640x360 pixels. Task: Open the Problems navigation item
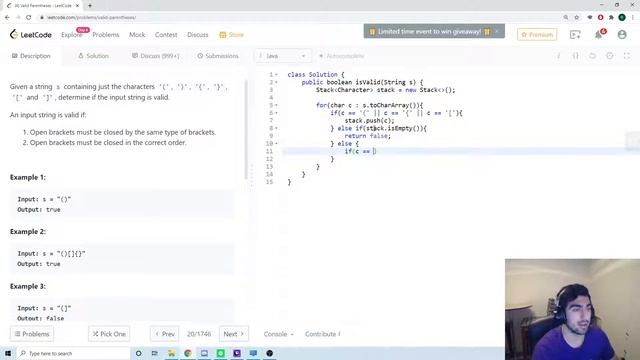pos(106,35)
